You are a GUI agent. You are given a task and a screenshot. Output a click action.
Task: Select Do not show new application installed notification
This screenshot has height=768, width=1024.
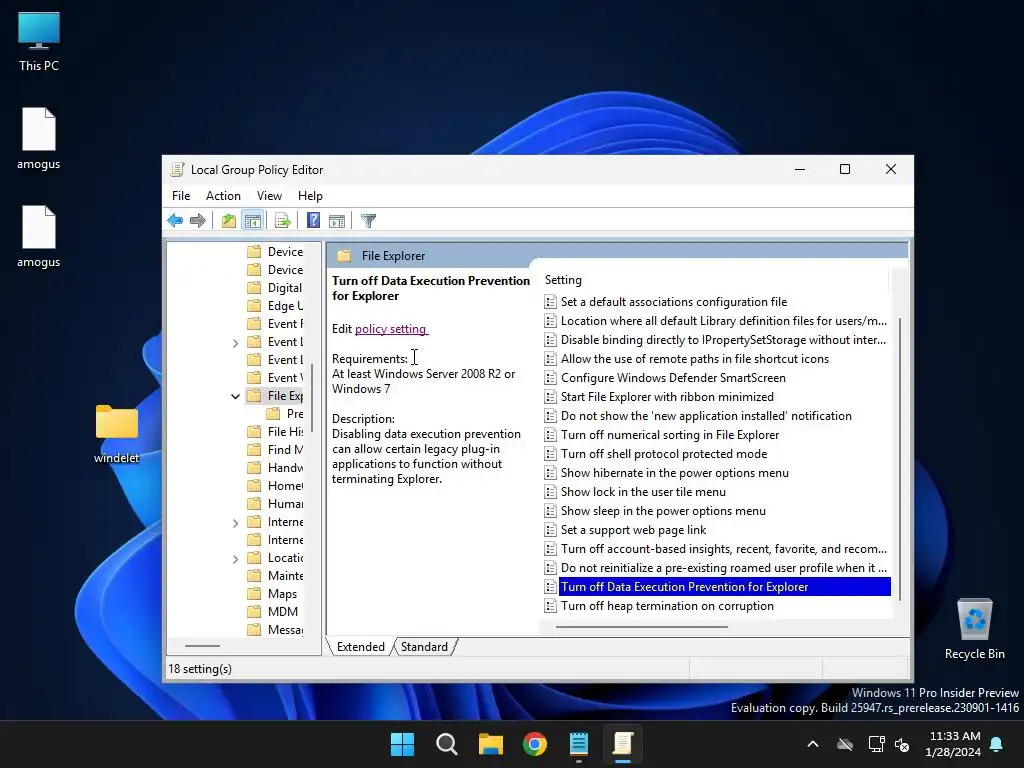pyautogui.click(x=706, y=416)
